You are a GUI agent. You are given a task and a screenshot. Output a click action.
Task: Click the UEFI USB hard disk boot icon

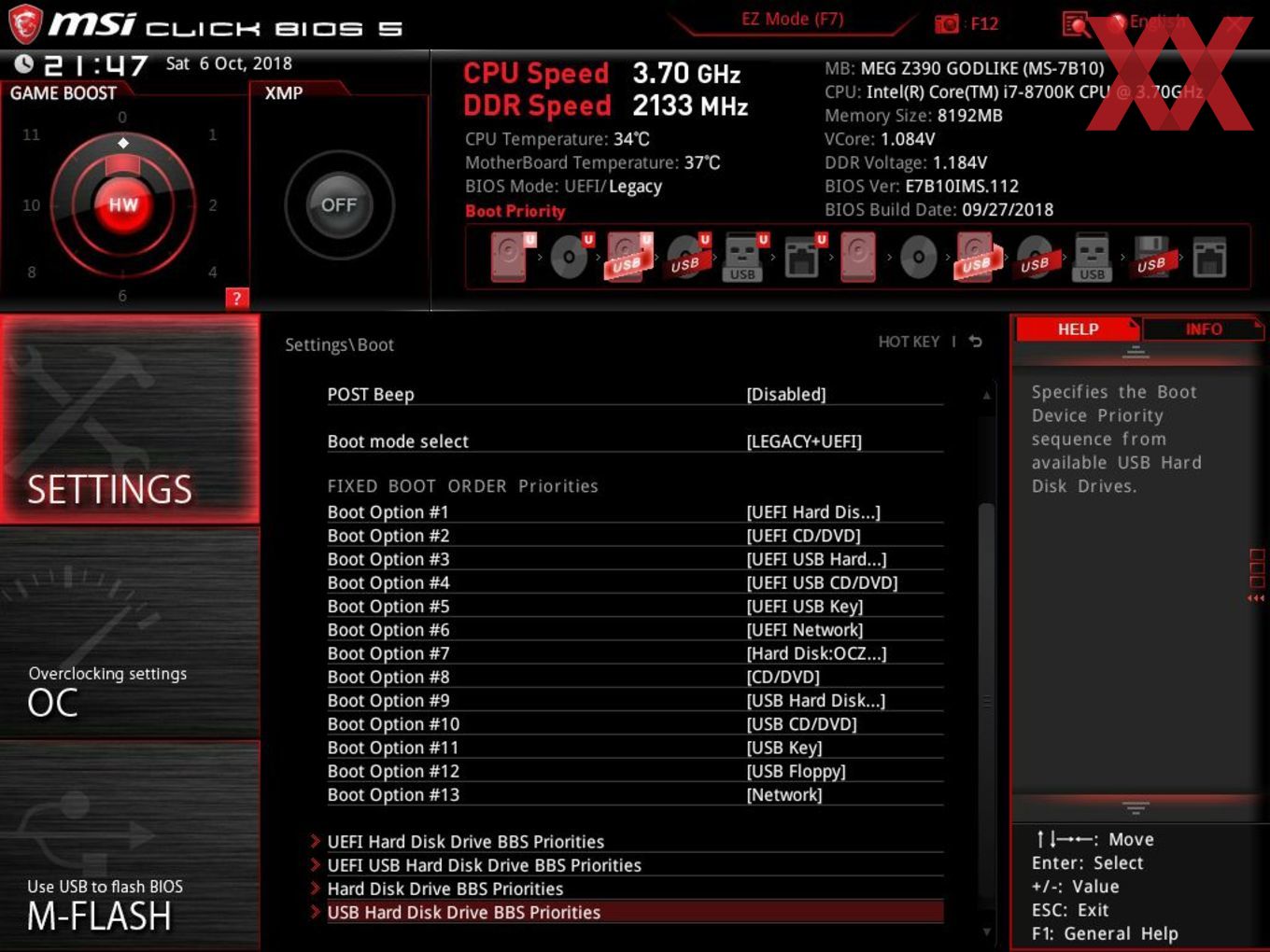coord(628,257)
